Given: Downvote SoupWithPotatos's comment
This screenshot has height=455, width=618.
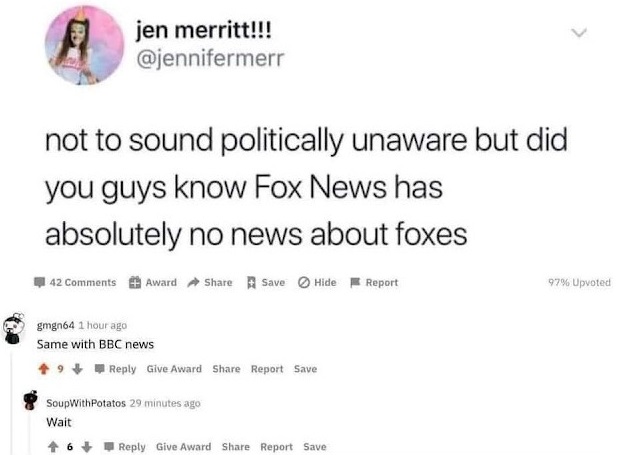Looking at the screenshot, I should point(85,447).
